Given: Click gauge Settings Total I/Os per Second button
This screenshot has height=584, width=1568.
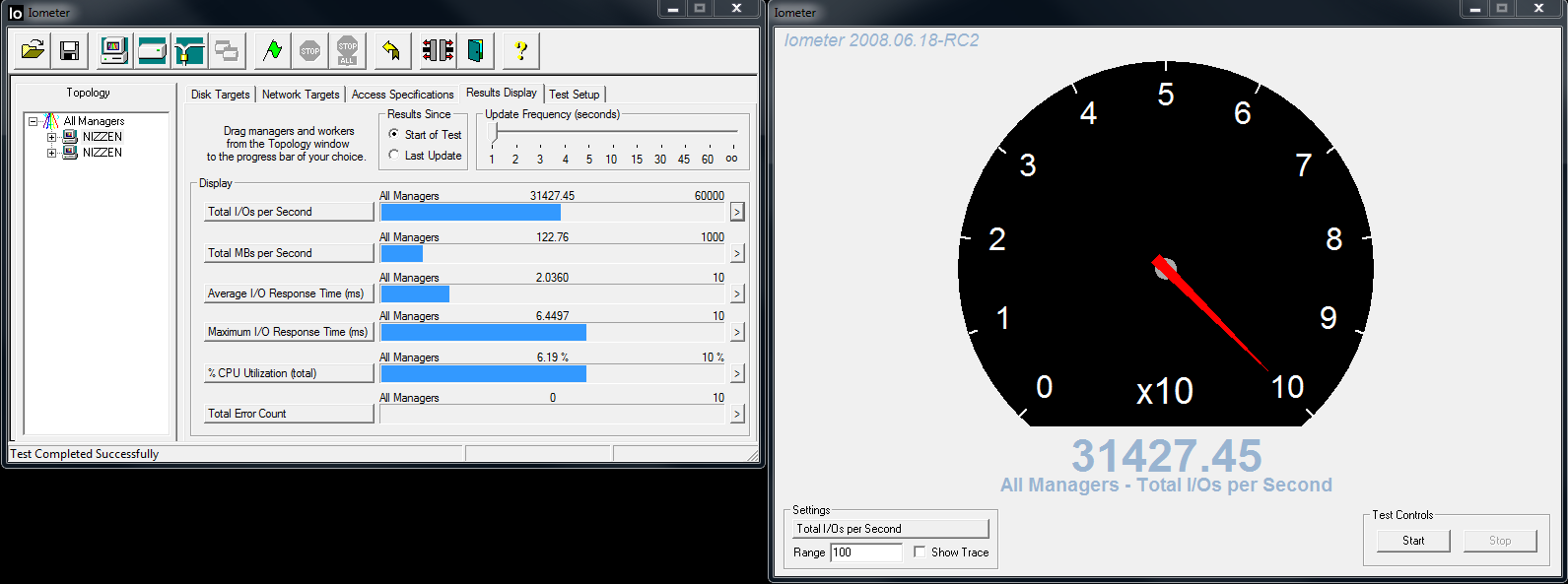Looking at the screenshot, I should [890, 529].
